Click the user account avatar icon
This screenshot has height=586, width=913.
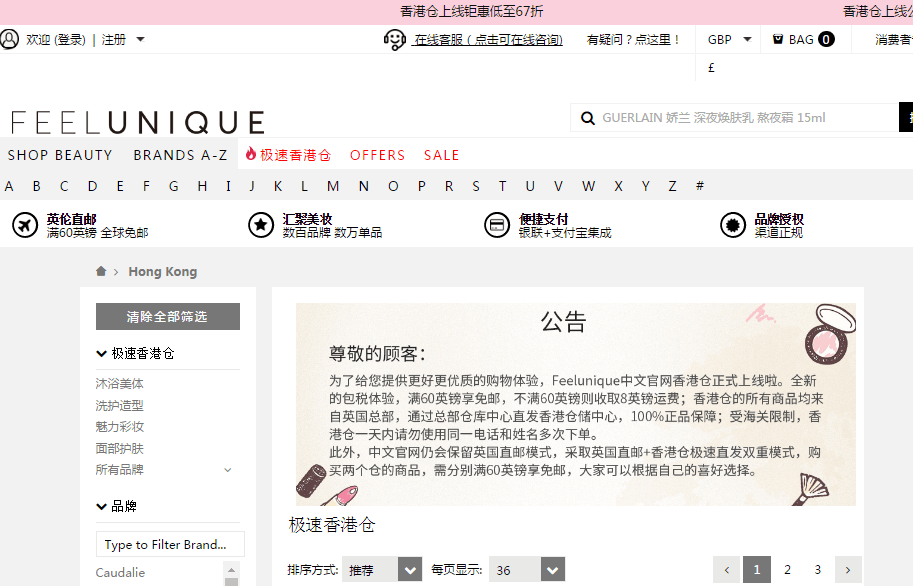point(9,40)
